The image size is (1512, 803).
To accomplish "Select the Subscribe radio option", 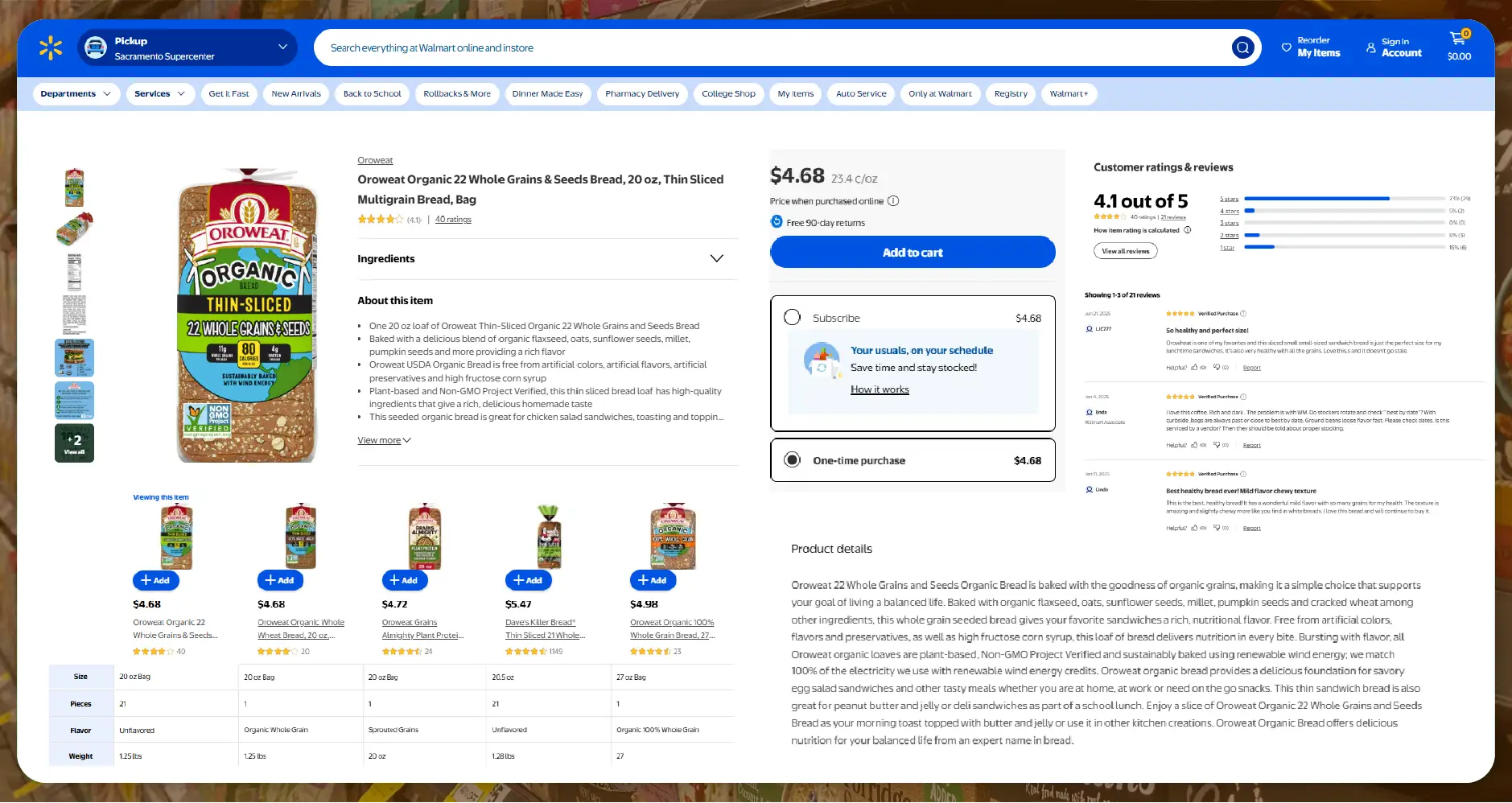I will (x=792, y=318).
